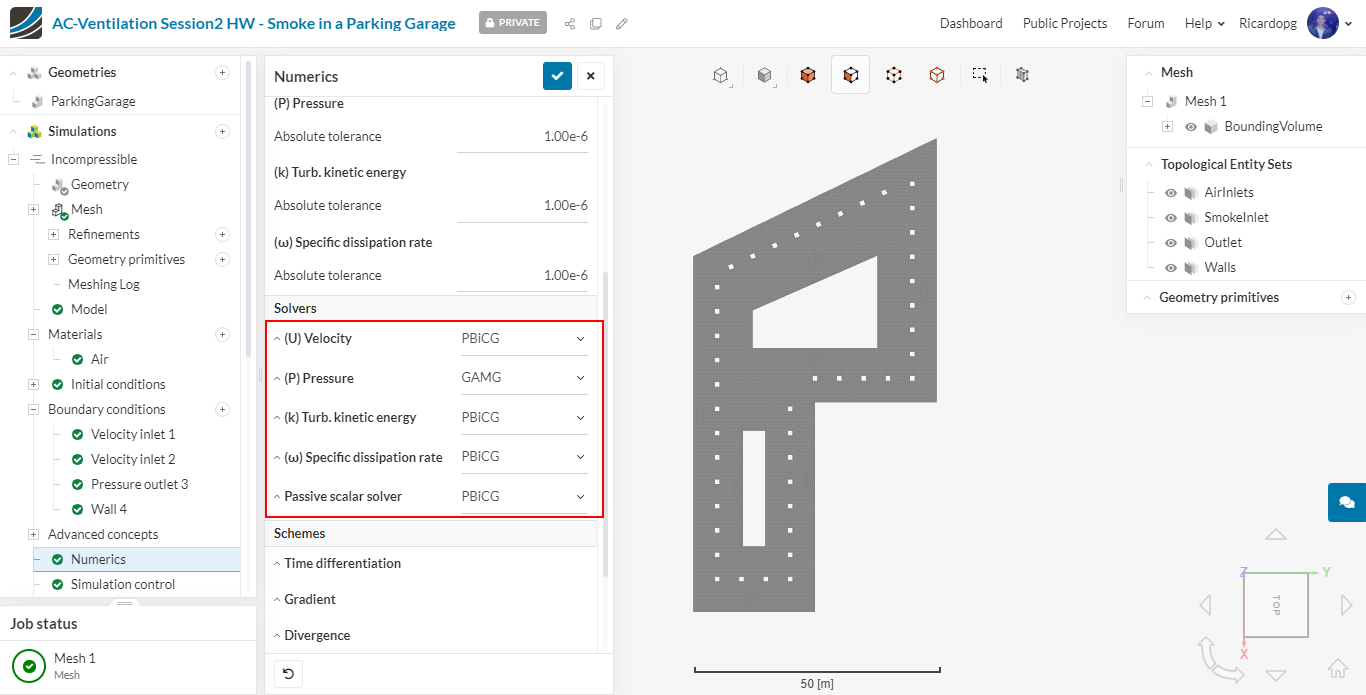Open the Dashboard link
The image size is (1366, 695).
970,23
